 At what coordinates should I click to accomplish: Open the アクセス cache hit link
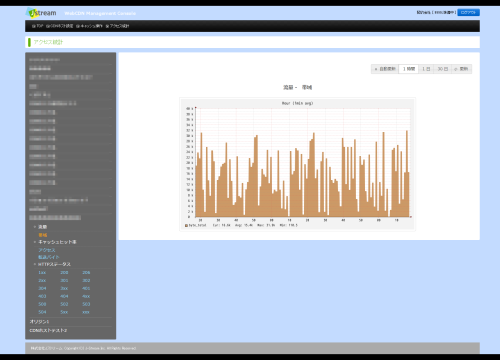coord(47,250)
